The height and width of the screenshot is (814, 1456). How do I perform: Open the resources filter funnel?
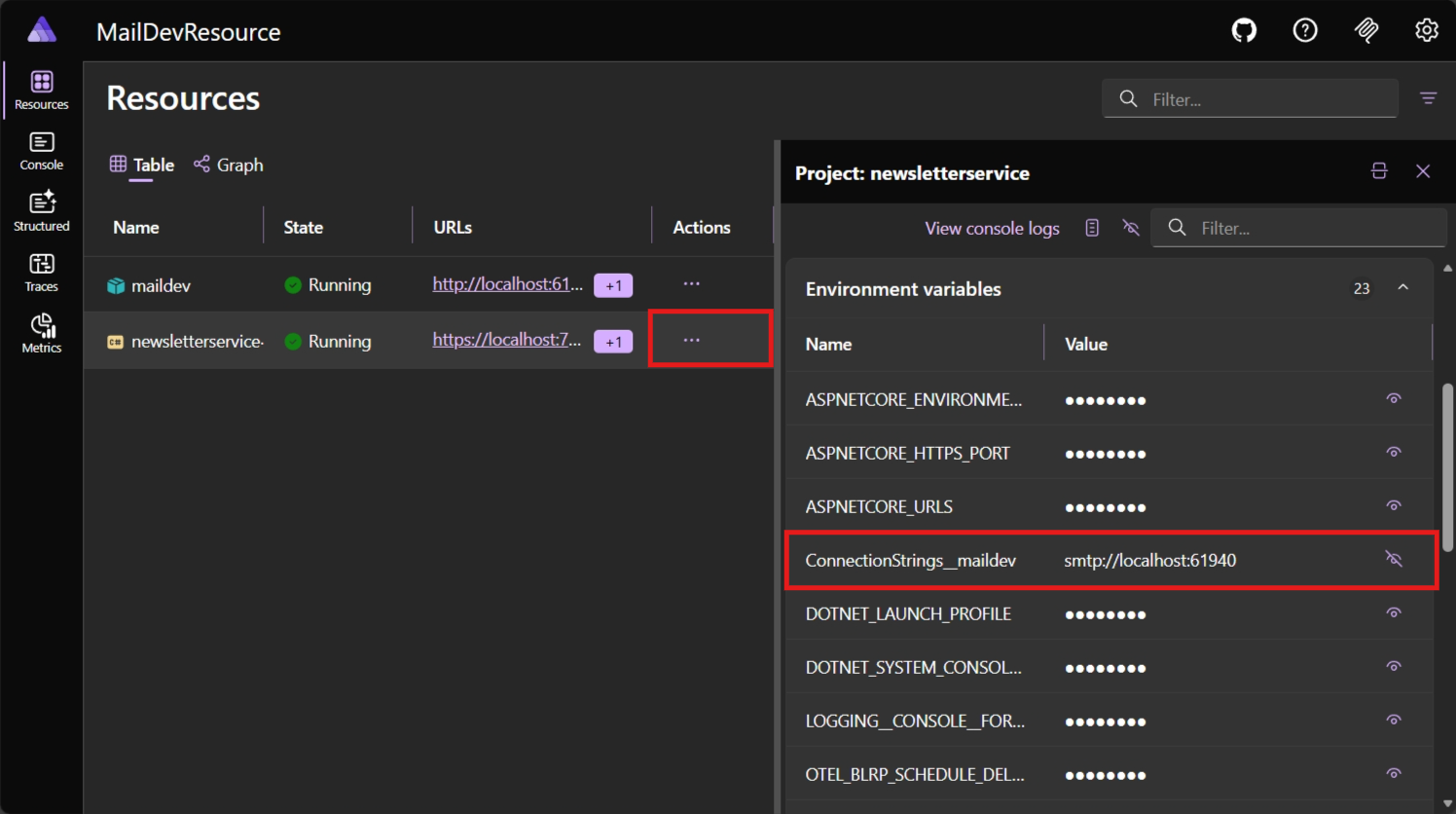pyautogui.click(x=1428, y=98)
